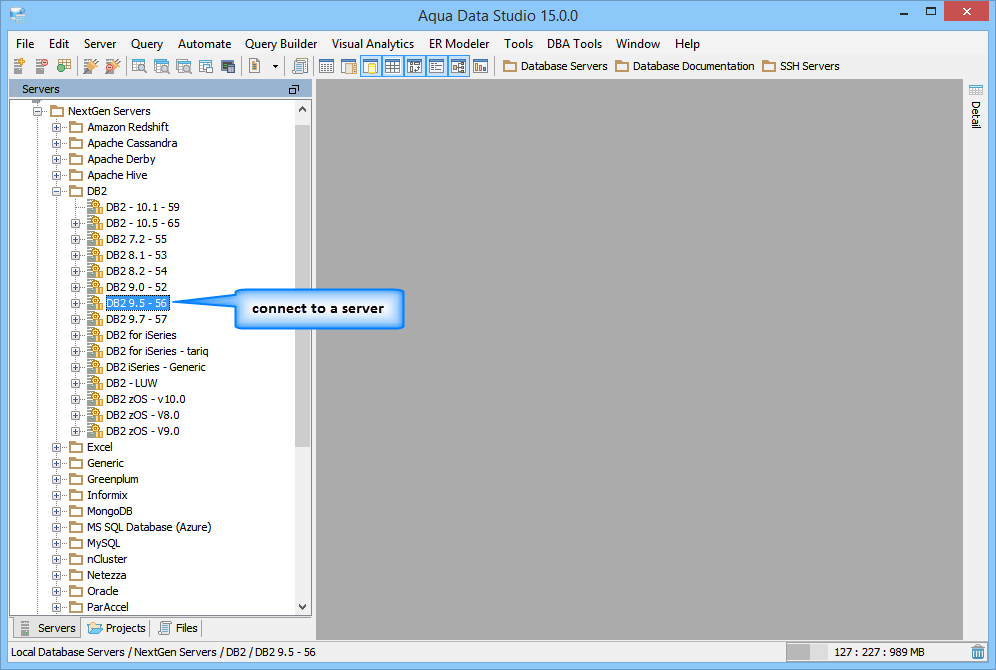Open the dropdown arrow beside document icon
The image size is (996, 670).
point(275,66)
